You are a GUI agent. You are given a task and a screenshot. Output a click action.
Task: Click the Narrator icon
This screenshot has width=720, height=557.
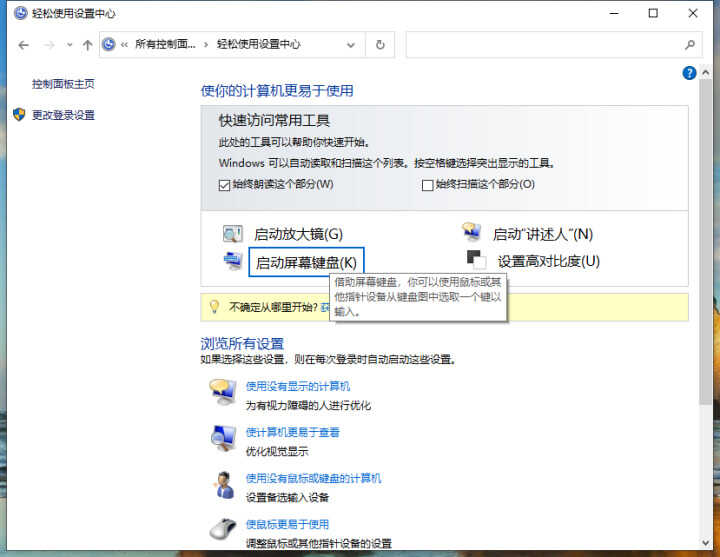472,233
